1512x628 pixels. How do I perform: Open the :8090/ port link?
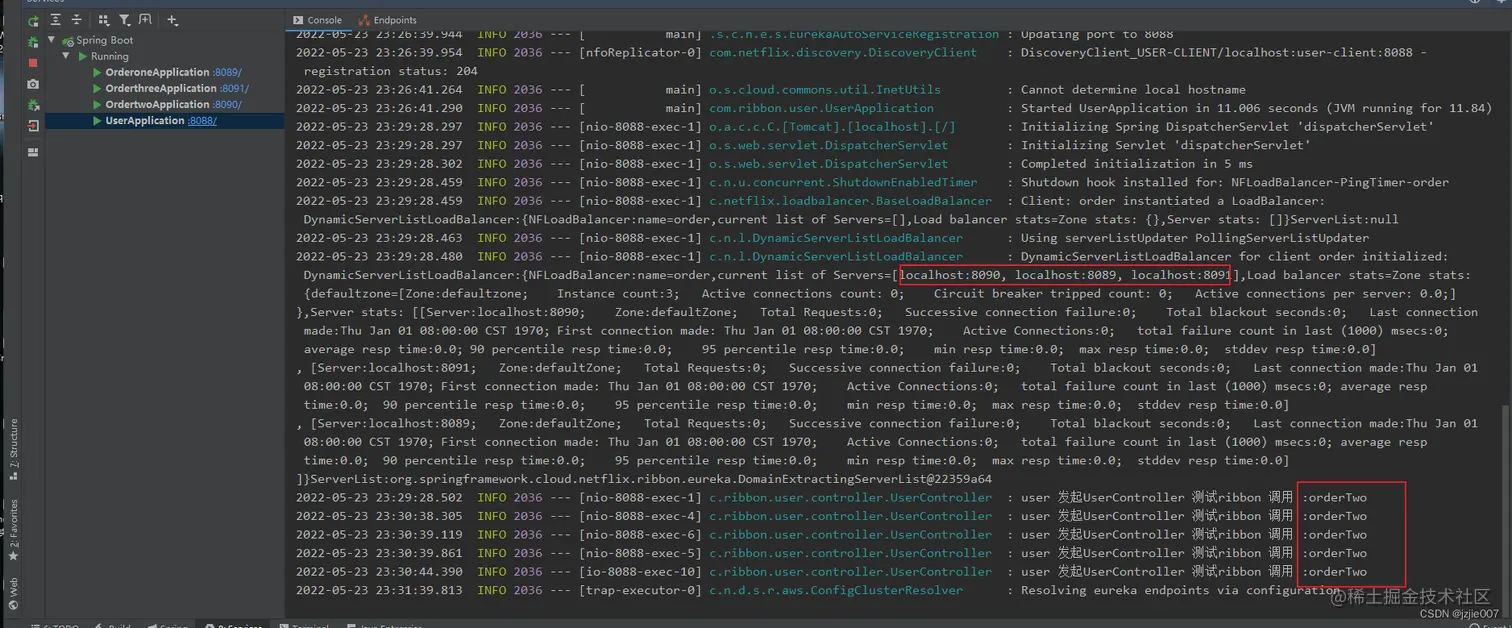coord(227,105)
